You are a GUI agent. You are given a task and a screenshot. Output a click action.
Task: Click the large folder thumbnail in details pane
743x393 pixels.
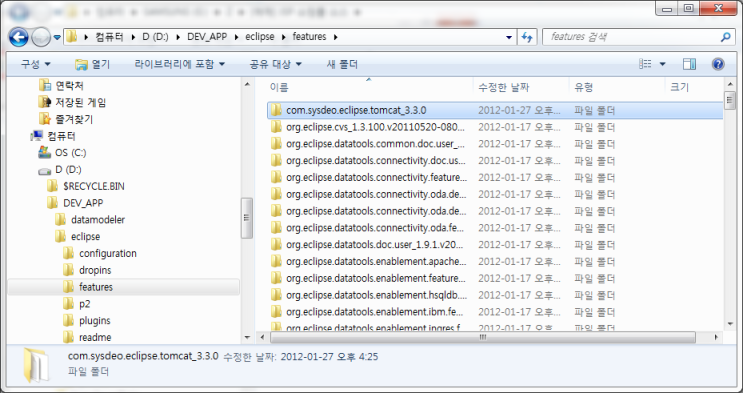click(36, 364)
